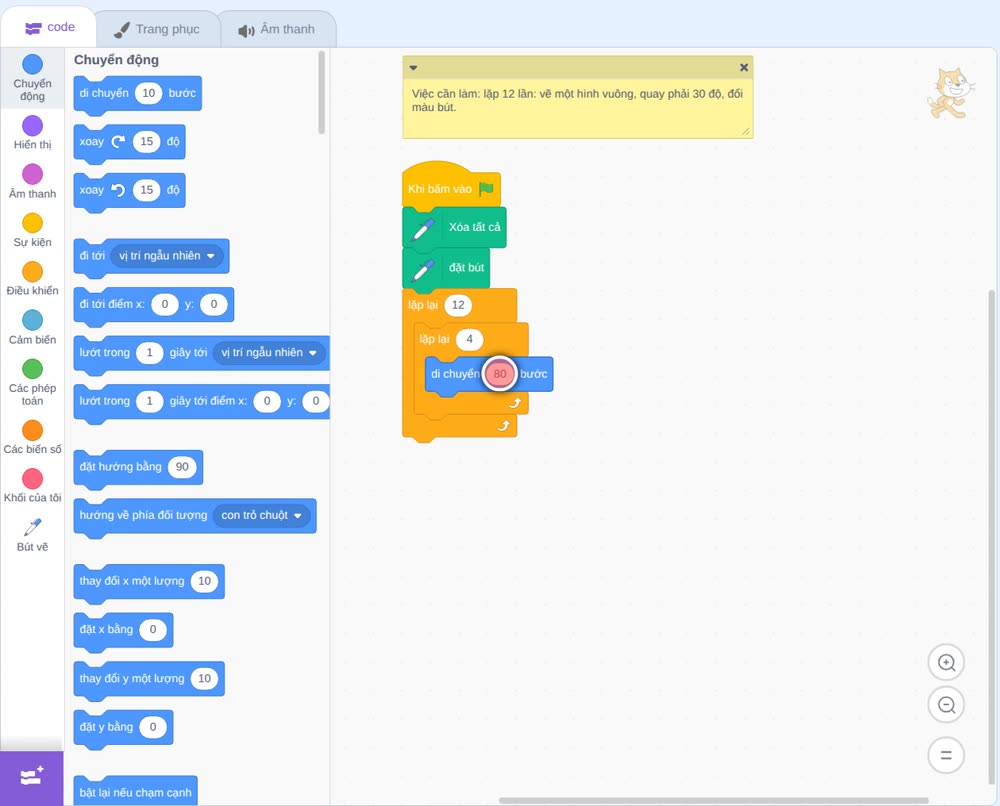Click the block palette vertical scrollbar
The width and height of the screenshot is (1000, 806).
pyautogui.click(x=321, y=93)
